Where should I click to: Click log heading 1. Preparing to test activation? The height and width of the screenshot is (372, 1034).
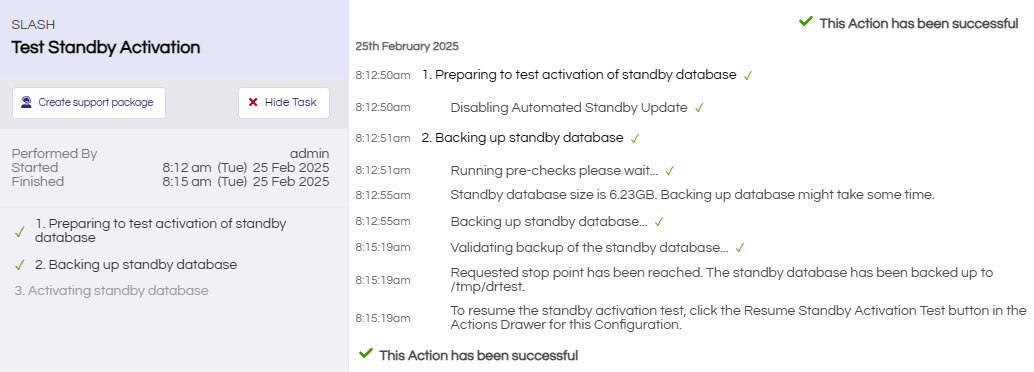579,75
